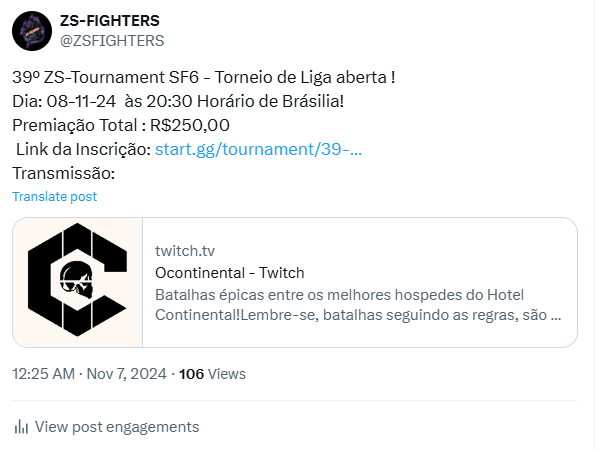
Task: Click the Link da Inscrição label
Action: click(x=84, y=149)
